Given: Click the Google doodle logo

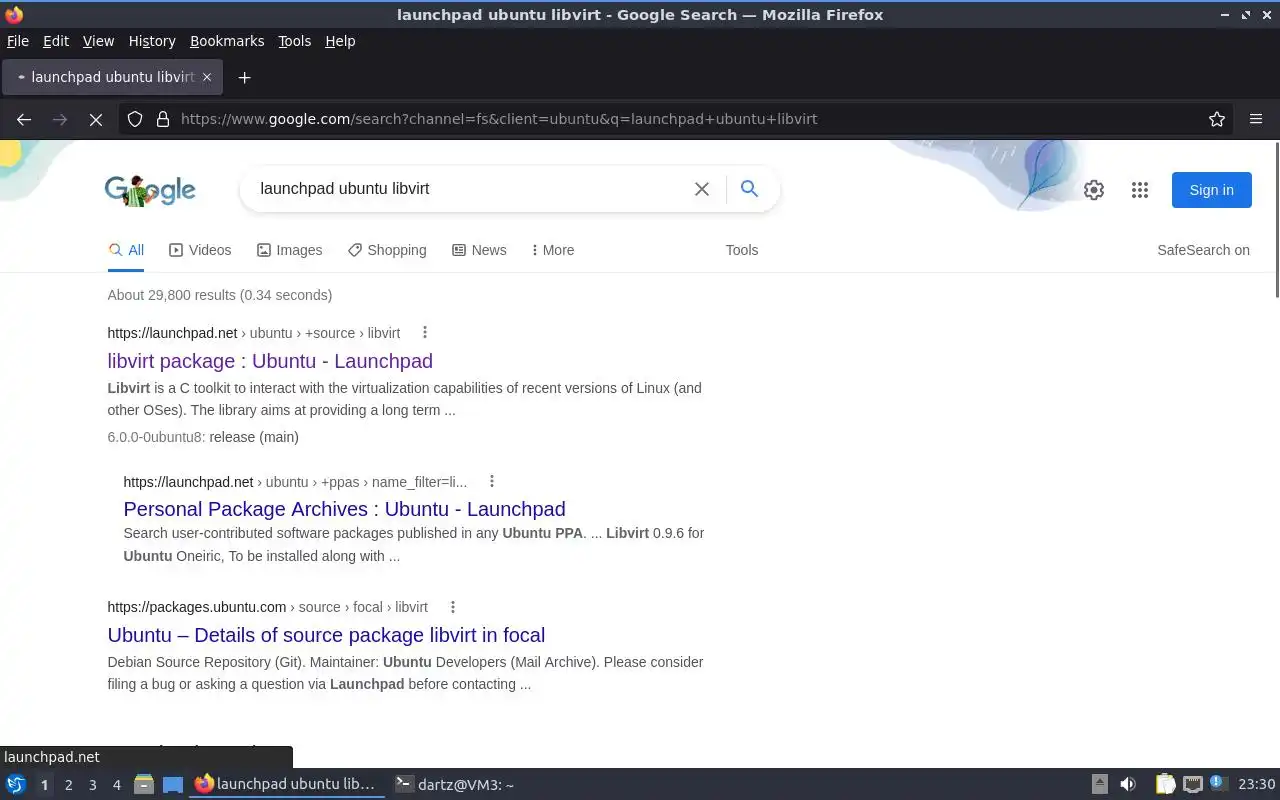Looking at the screenshot, I should (150, 190).
